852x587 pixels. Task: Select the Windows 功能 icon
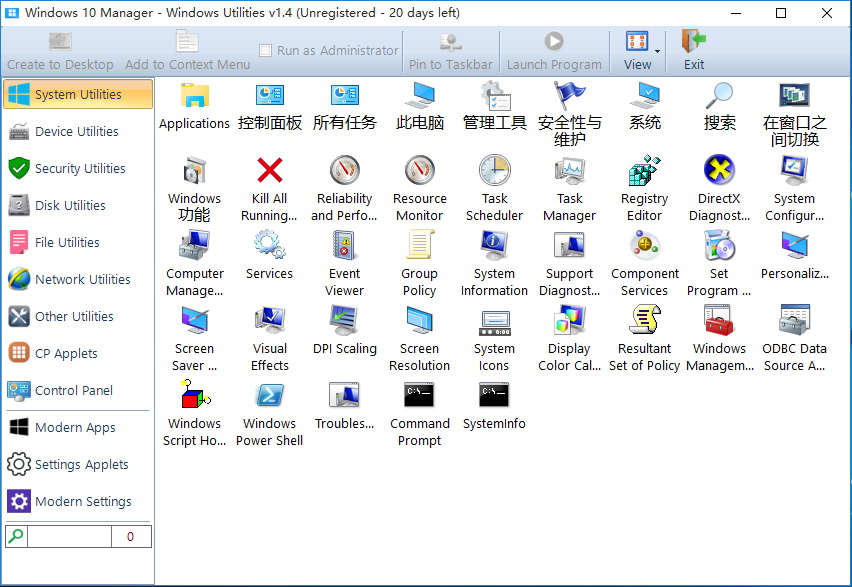(x=195, y=170)
